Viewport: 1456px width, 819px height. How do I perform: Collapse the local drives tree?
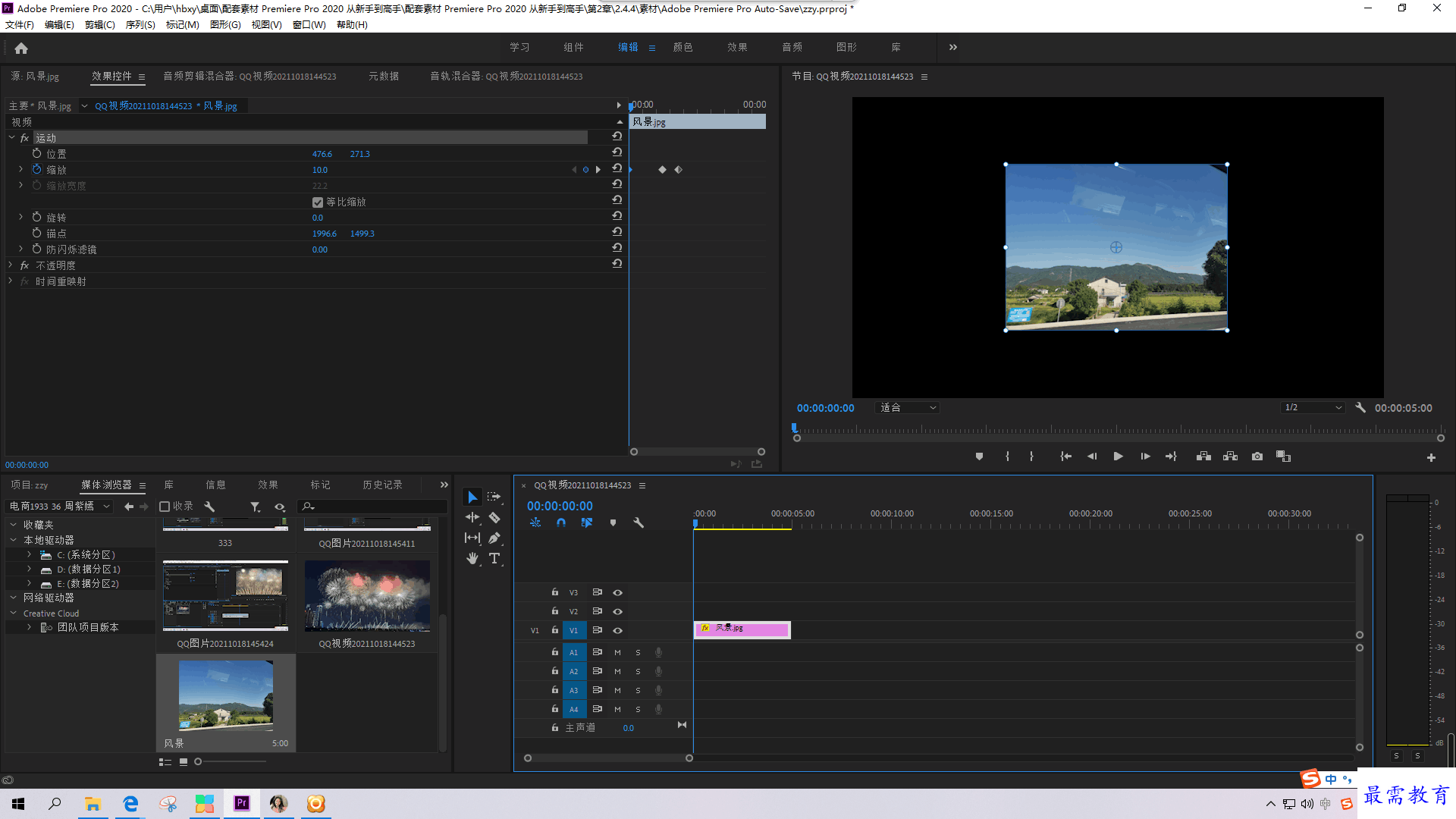click(x=13, y=540)
